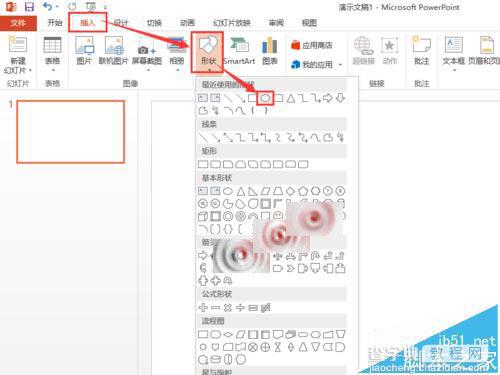Switch to the 视图 tab
Viewport: 500px width, 375px height.
point(309,23)
